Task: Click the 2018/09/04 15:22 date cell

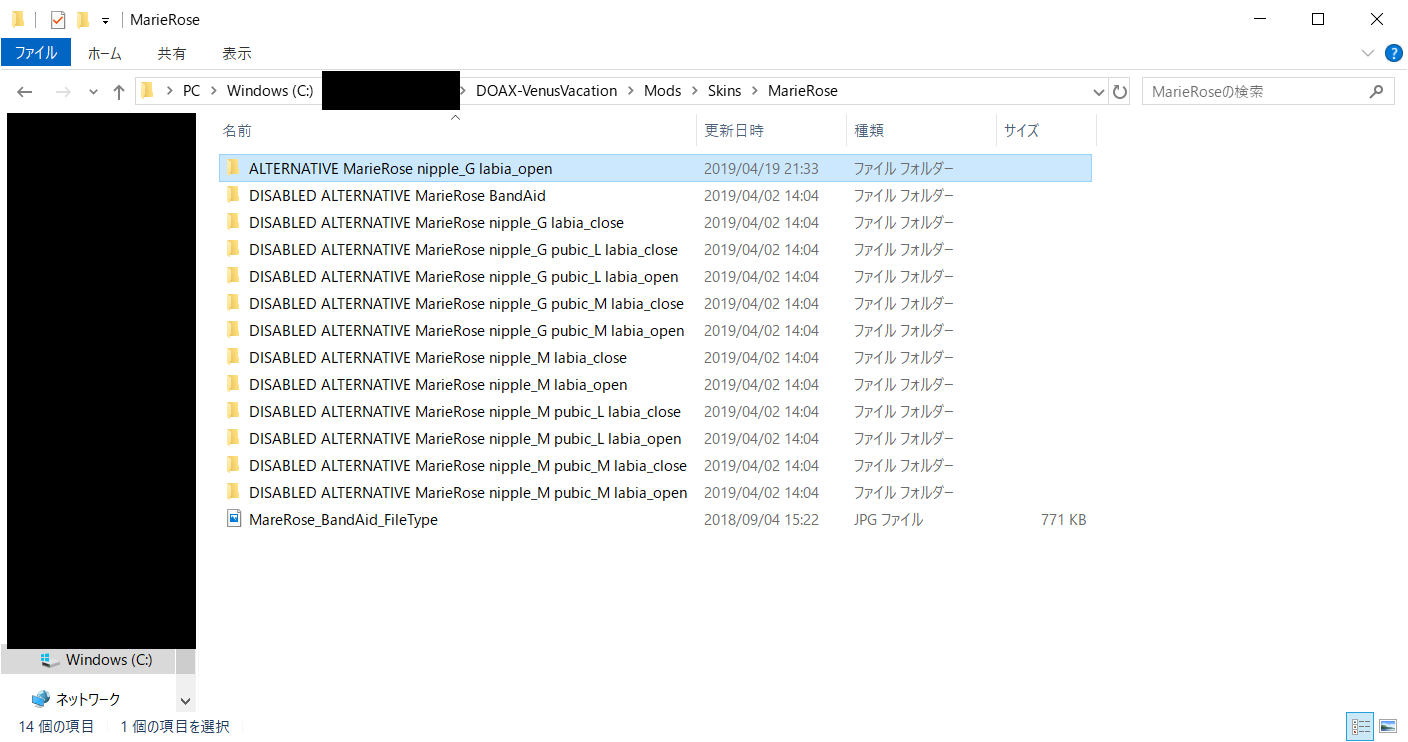Action: click(761, 519)
